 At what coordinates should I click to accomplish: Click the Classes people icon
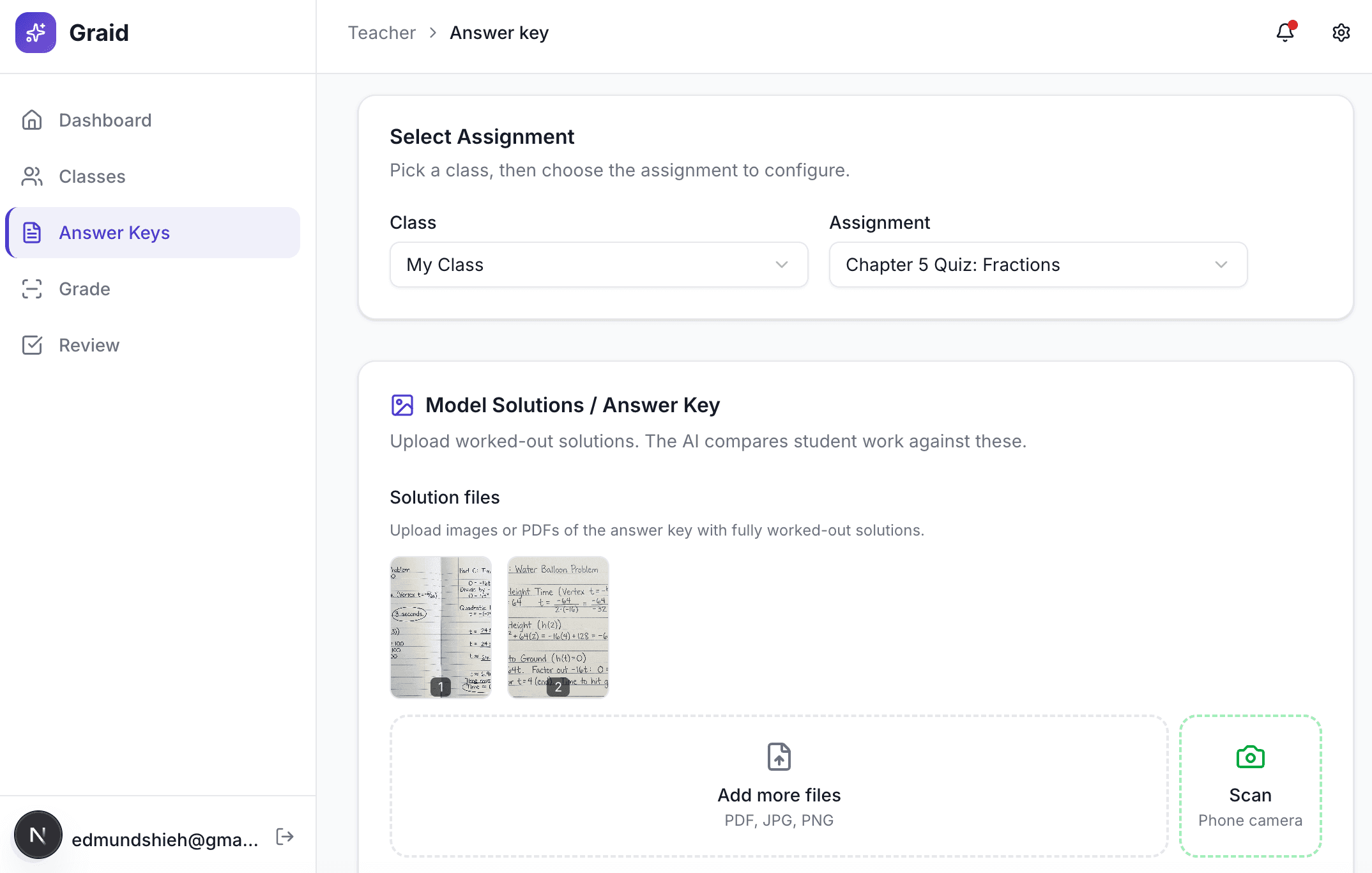tap(33, 176)
